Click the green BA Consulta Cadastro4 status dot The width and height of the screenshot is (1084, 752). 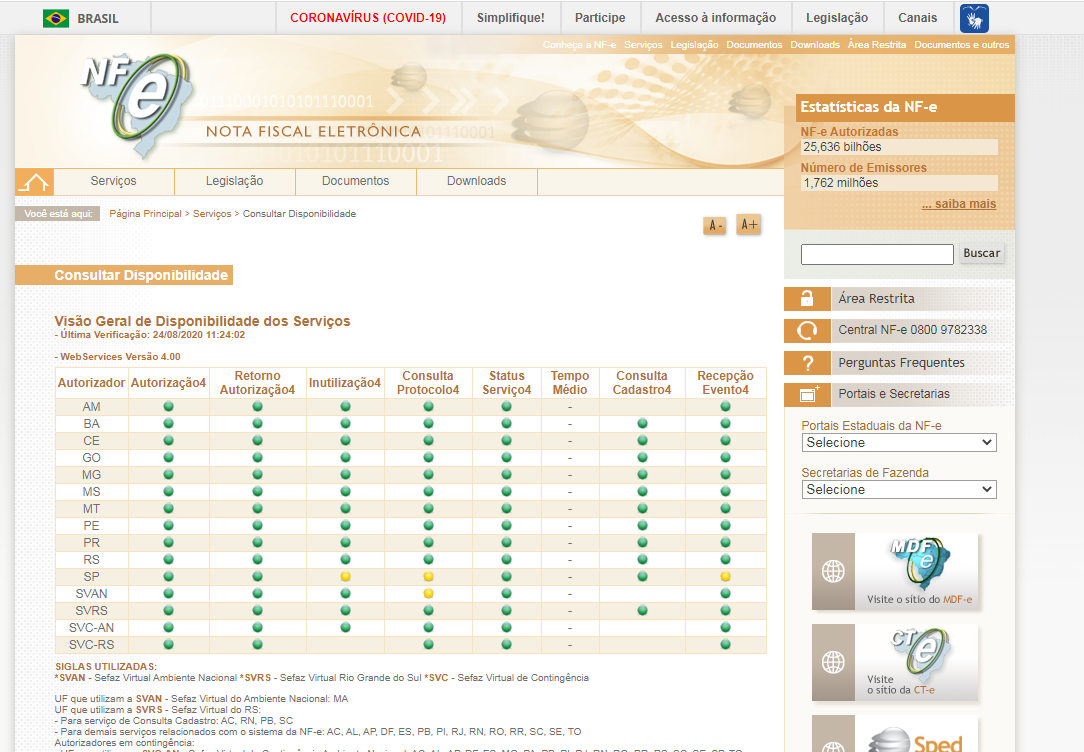(x=642, y=424)
